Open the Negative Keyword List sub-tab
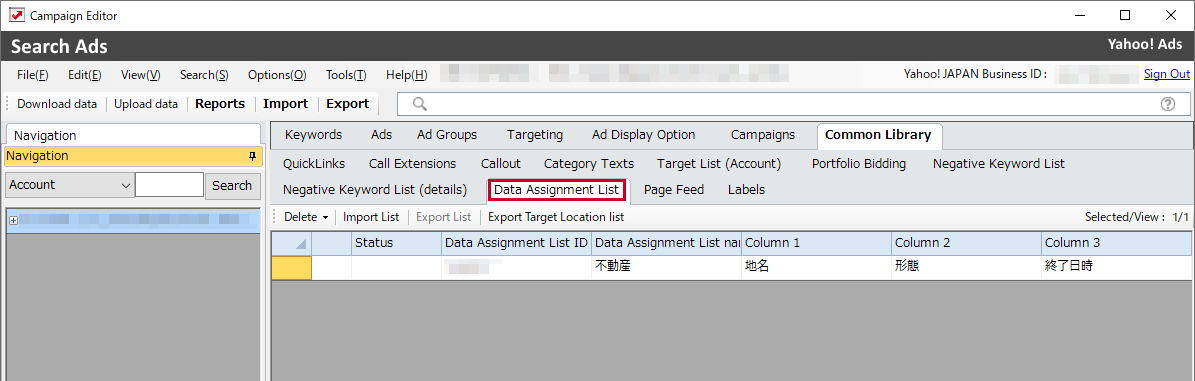 (998, 163)
